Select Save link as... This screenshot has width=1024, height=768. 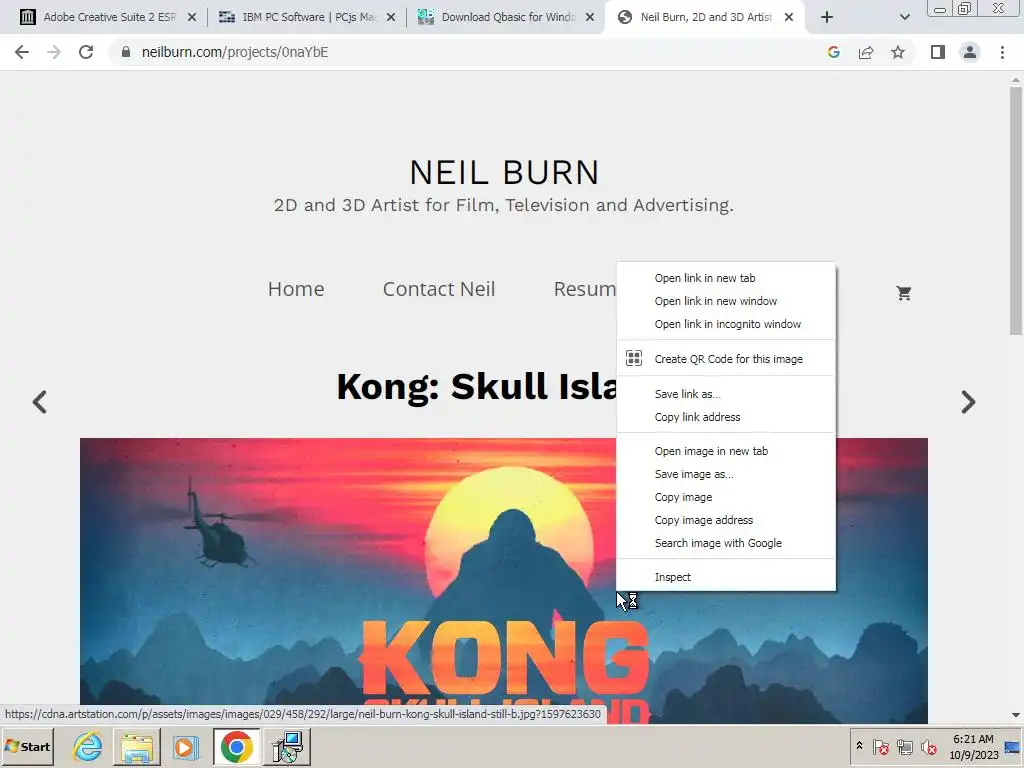pyautogui.click(x=726, y=394)
